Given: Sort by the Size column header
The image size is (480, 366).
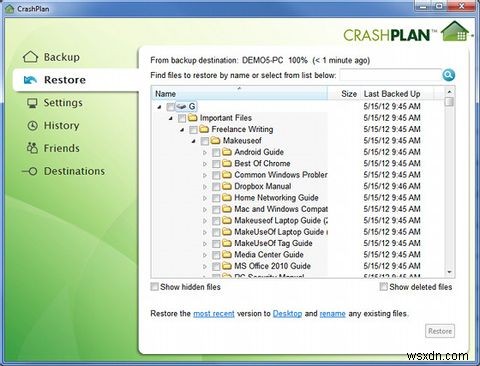Looking at the screenshot, I should point(344,93).
